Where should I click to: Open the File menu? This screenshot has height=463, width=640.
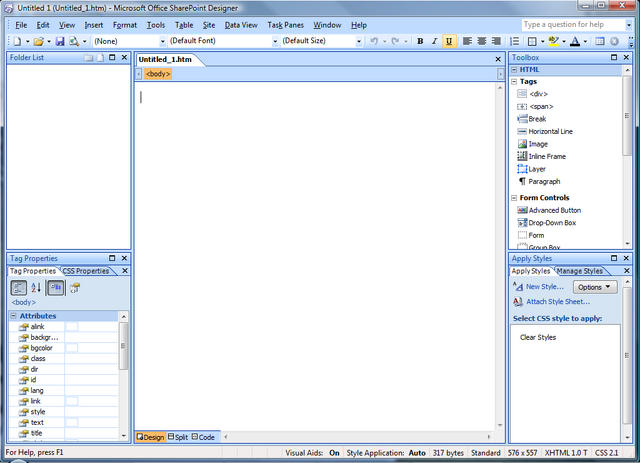21,25
